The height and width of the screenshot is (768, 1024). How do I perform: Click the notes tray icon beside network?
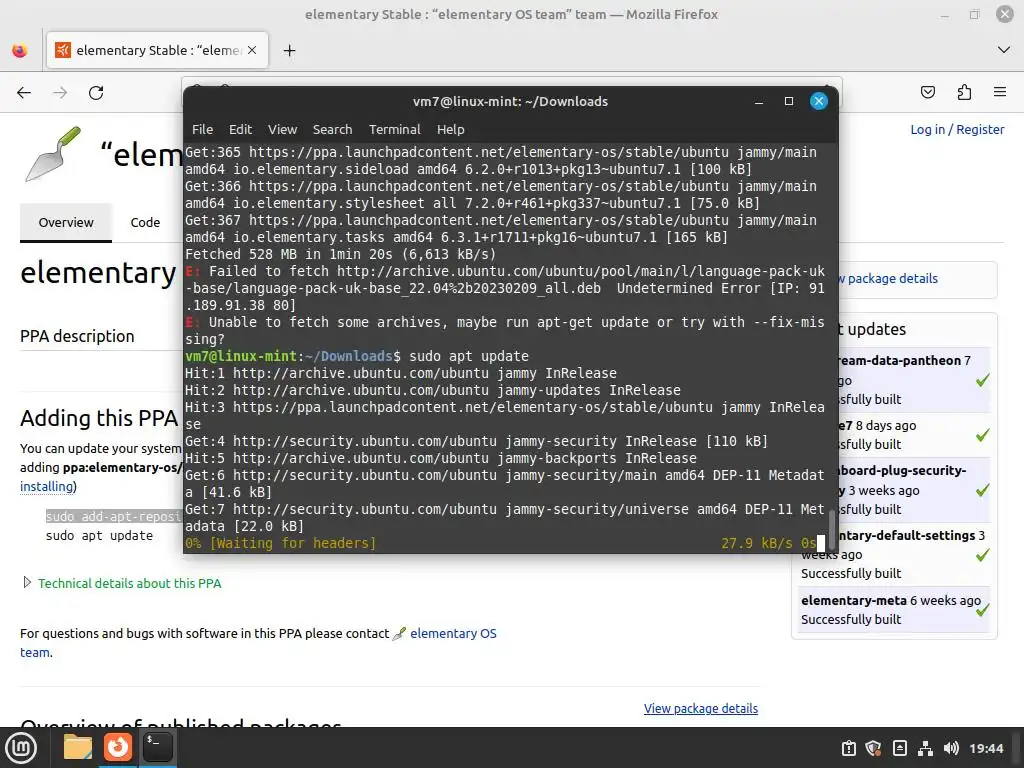pos(899,748)
